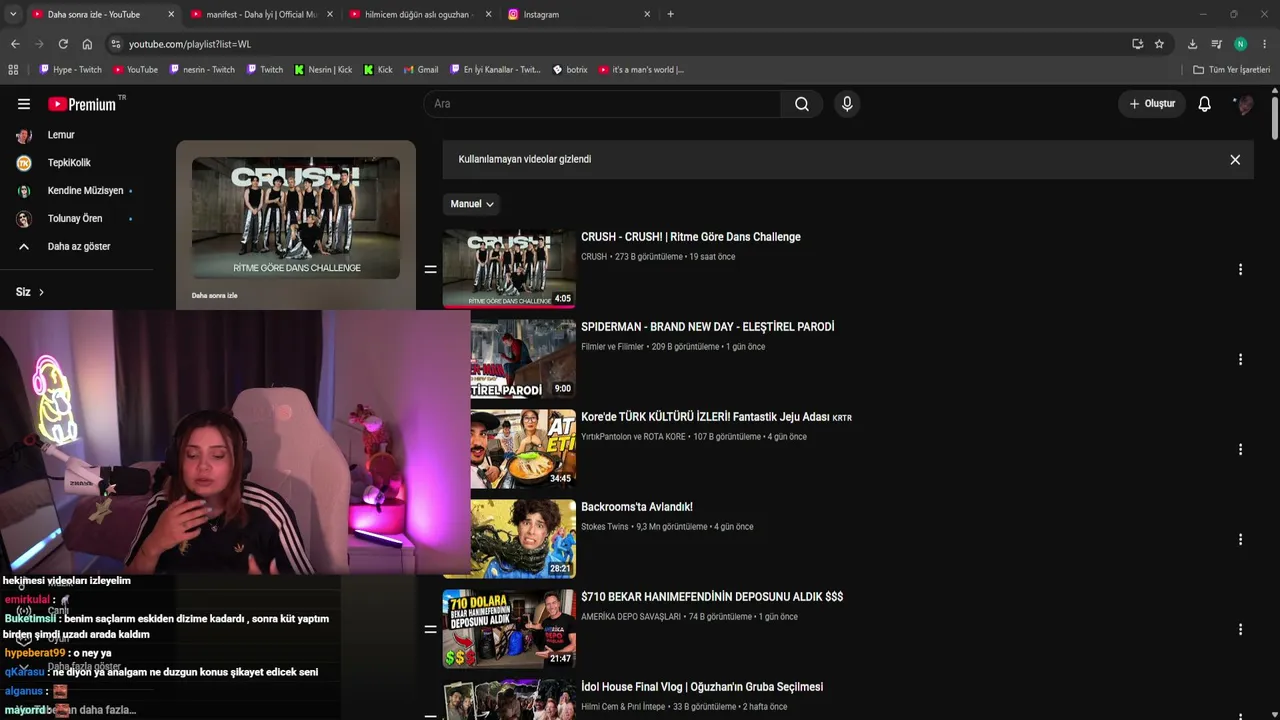1280x720 pixels.
Task: Reload the current page
Action: pos(63,44)
